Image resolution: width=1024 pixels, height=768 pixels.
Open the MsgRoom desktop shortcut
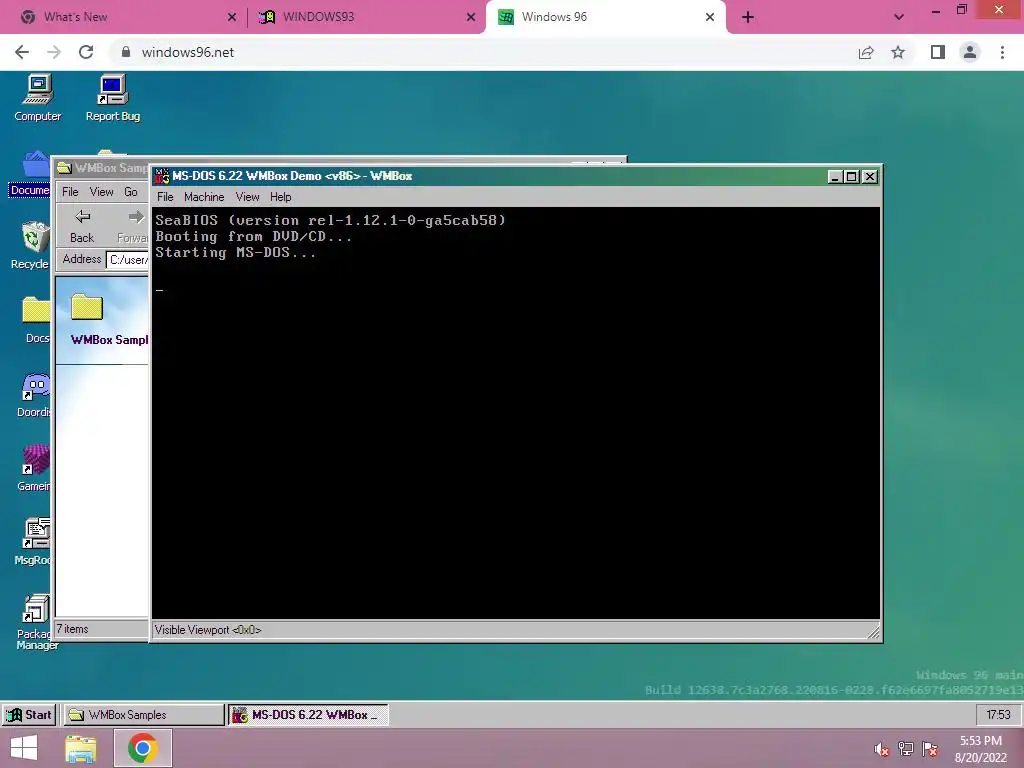click(x=34, y=542)
